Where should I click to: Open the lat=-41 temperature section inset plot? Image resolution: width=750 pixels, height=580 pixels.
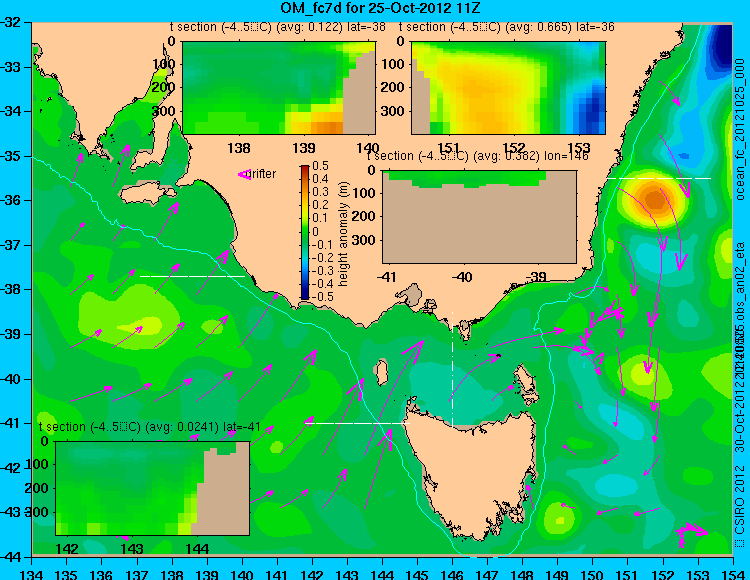[x=153, y=488]
